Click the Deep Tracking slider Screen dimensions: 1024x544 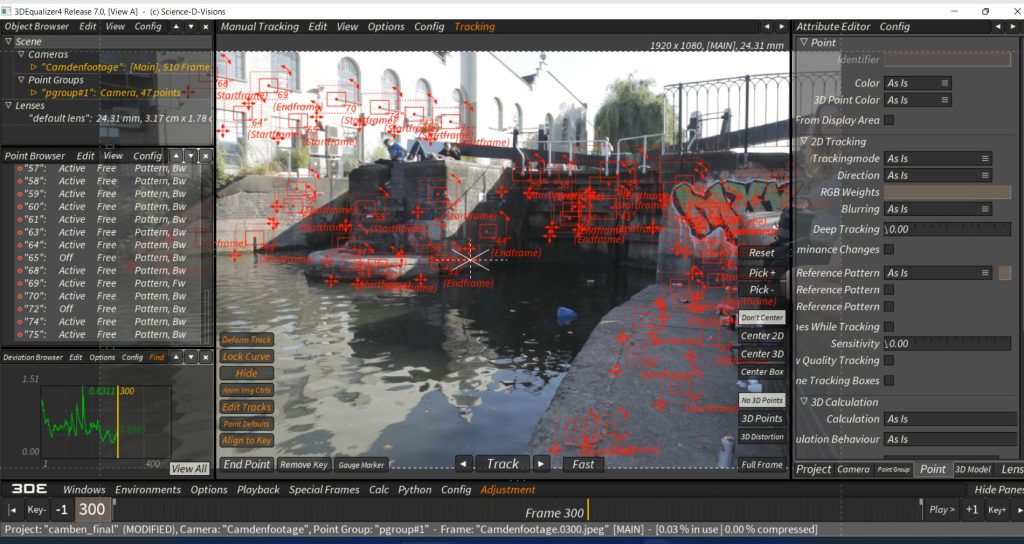tap(948, 229)
